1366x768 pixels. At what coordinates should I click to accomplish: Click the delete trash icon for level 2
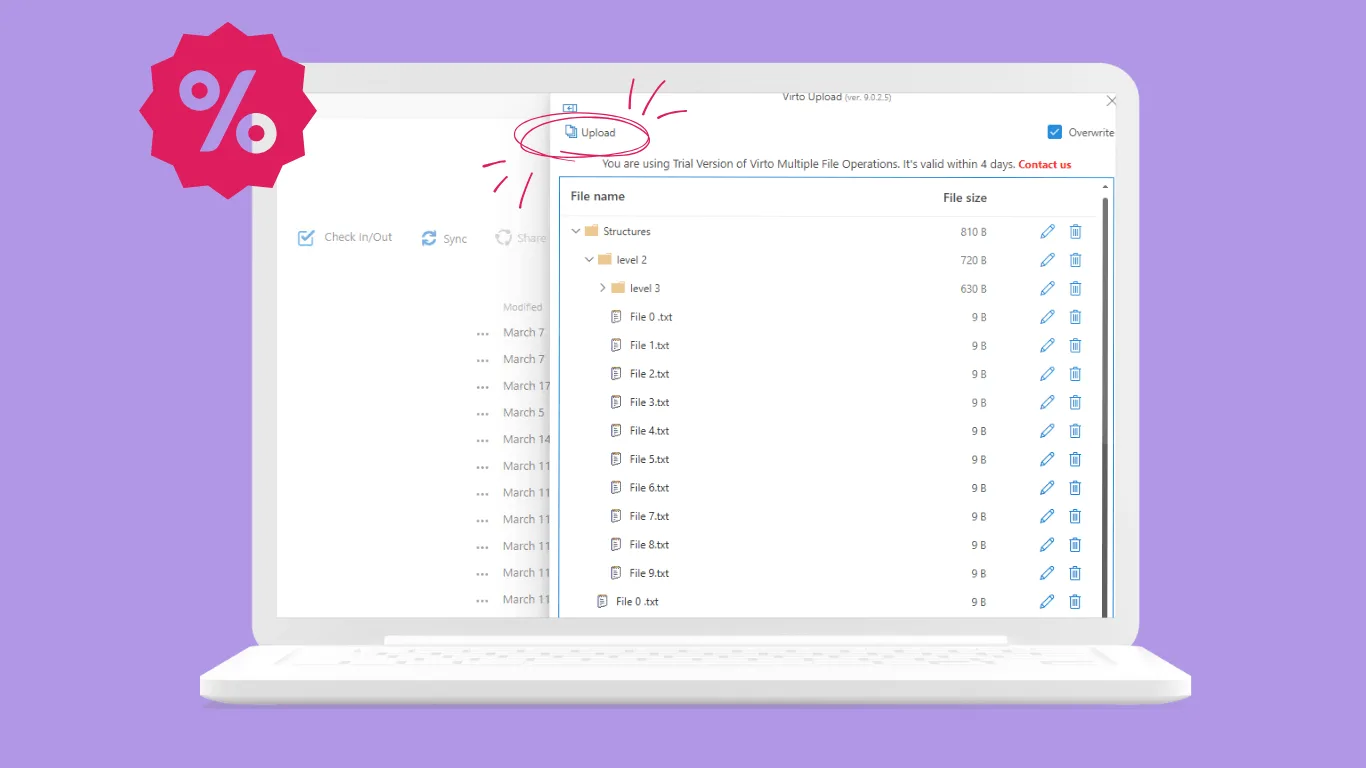(x=1075, y=259)
